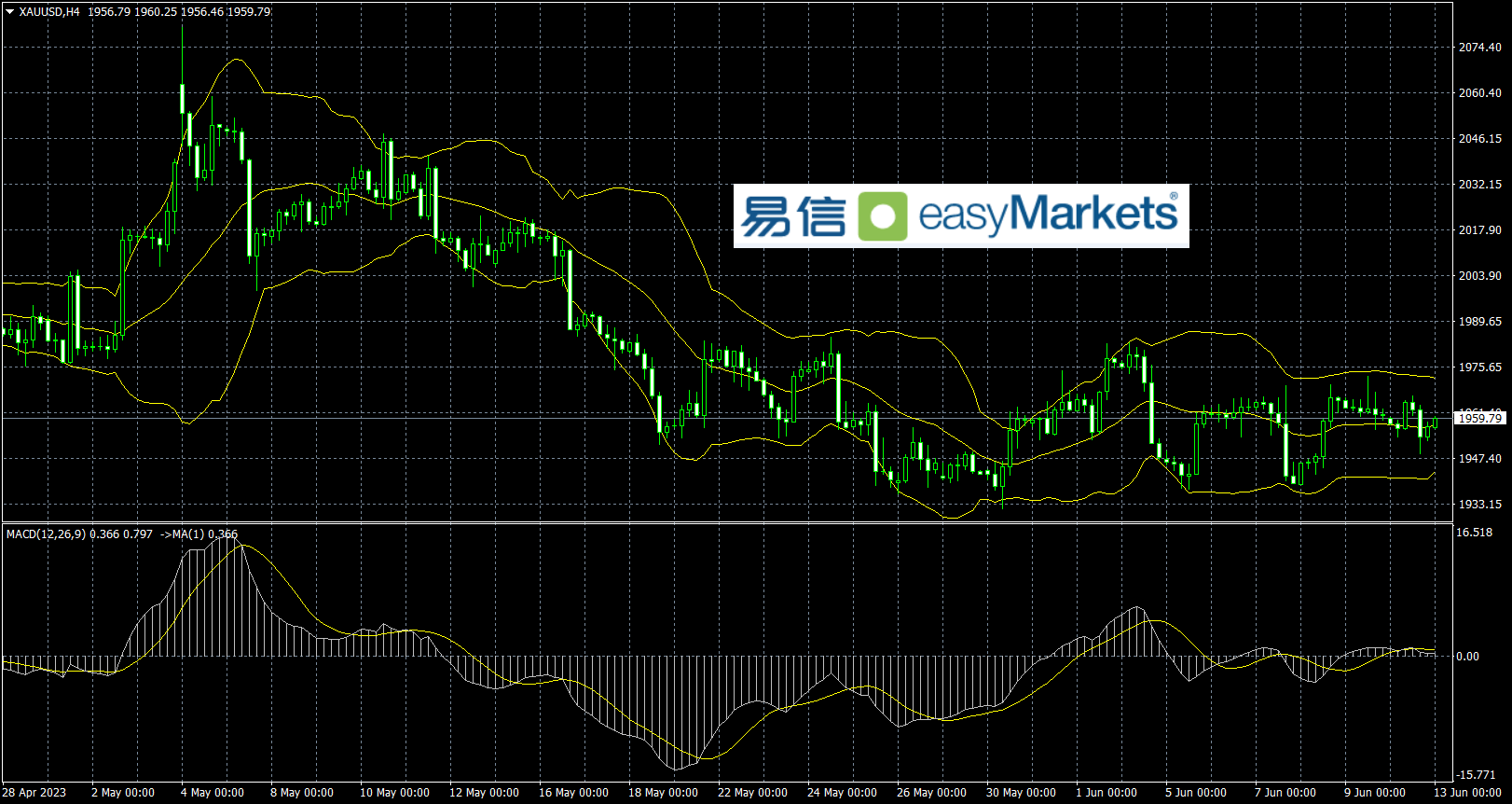
Task: Click the 1 Jun 00:00 date label
Action: (x=1107, y=793)
